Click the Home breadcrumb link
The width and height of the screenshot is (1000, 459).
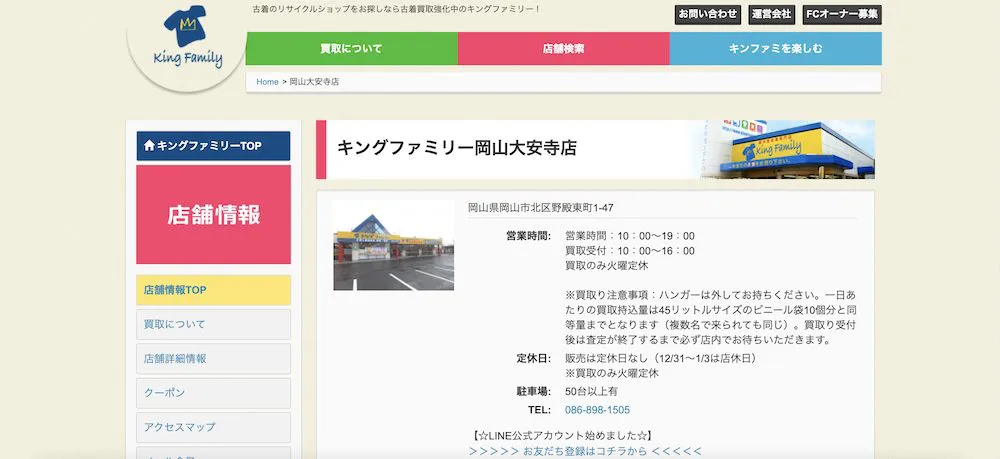coord(267,82)
